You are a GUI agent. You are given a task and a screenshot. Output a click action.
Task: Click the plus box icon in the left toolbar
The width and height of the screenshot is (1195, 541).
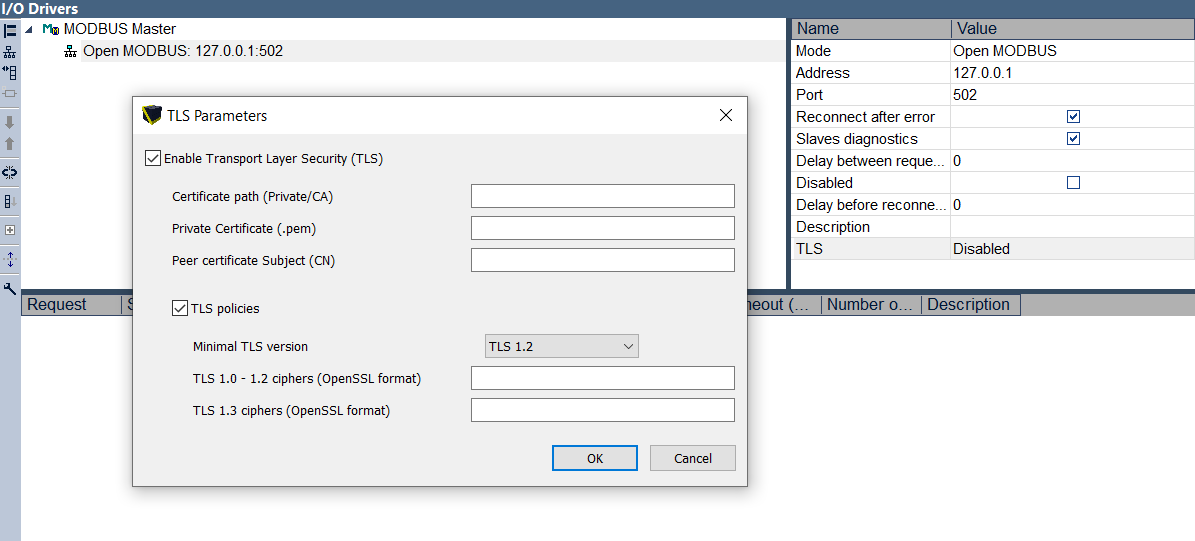tap(10, 230)
